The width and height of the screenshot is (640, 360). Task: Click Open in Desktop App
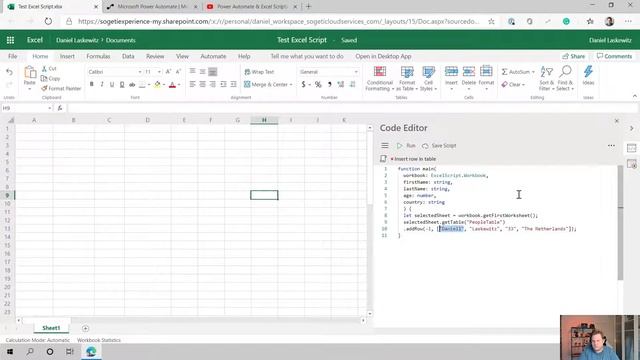coord(383,56)
